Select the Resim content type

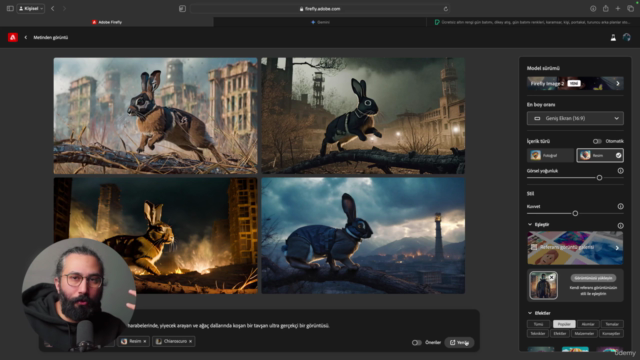point(600,155)
